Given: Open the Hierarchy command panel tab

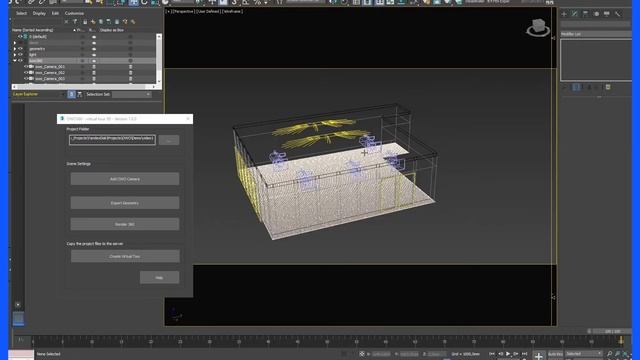Looking at the screenshot, I should [585, 14].
